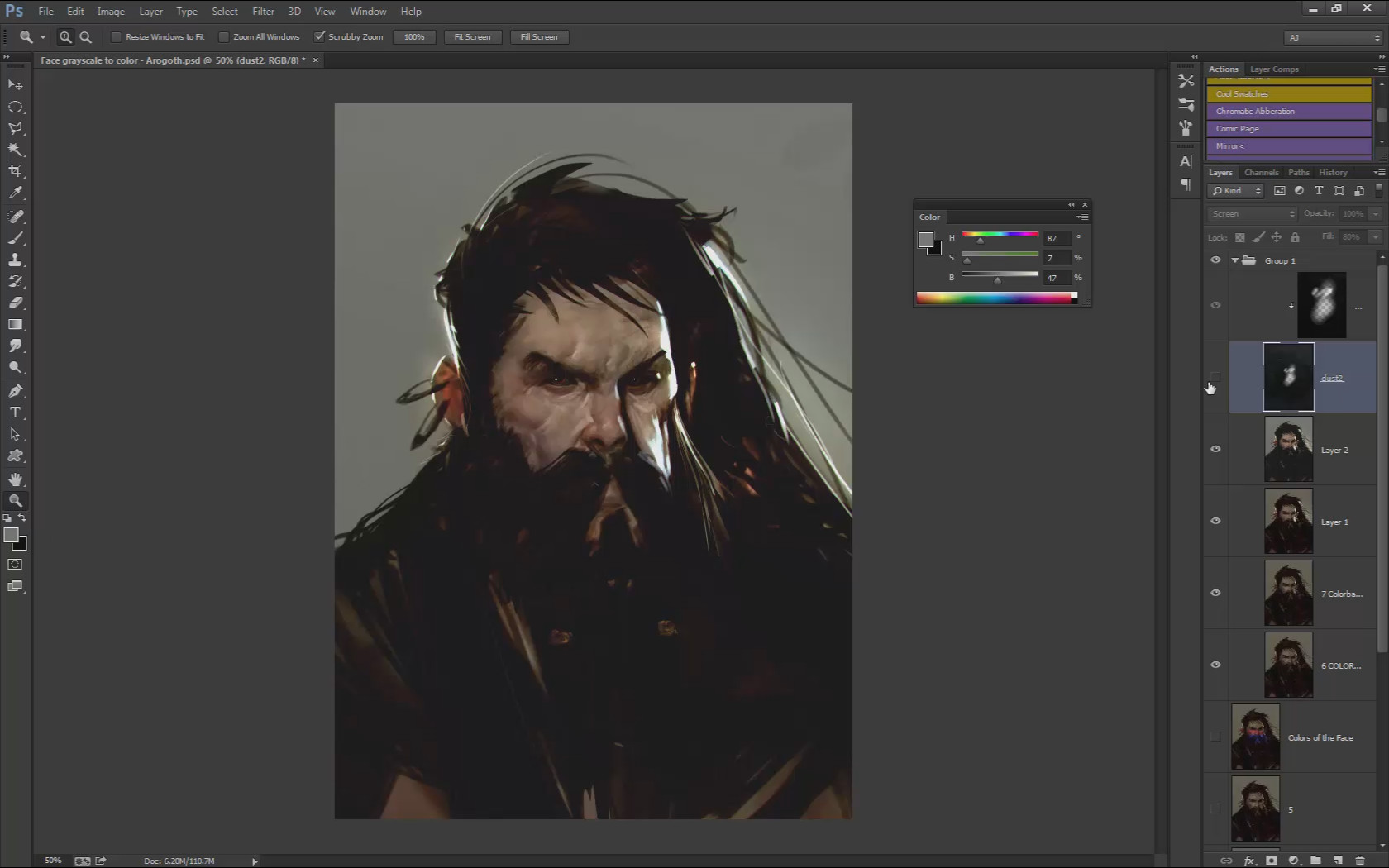The width and height of the screenshot is (1389, 868).
Task: Open the Screen blend mode dropdown
Action: tap(1253, 214)
